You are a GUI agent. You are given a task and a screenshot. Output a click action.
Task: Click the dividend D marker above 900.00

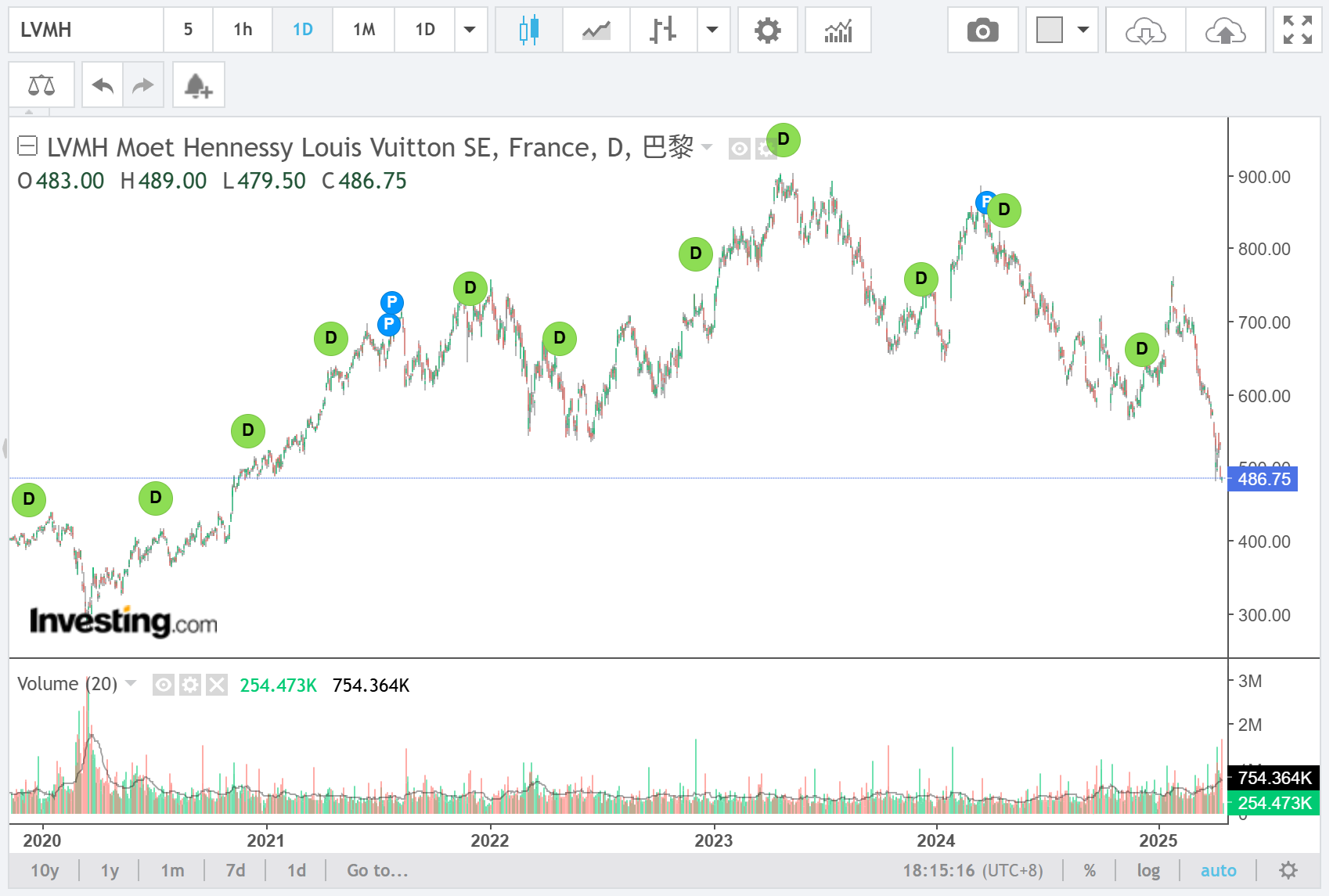(783, 140)
